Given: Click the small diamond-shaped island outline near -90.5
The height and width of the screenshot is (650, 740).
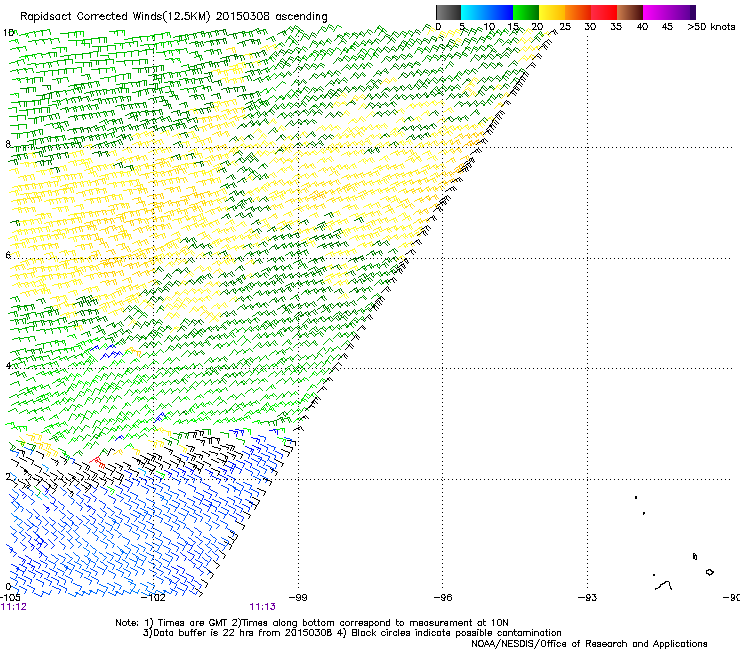Looking at the screenshot, I should (x=709, y=572).
